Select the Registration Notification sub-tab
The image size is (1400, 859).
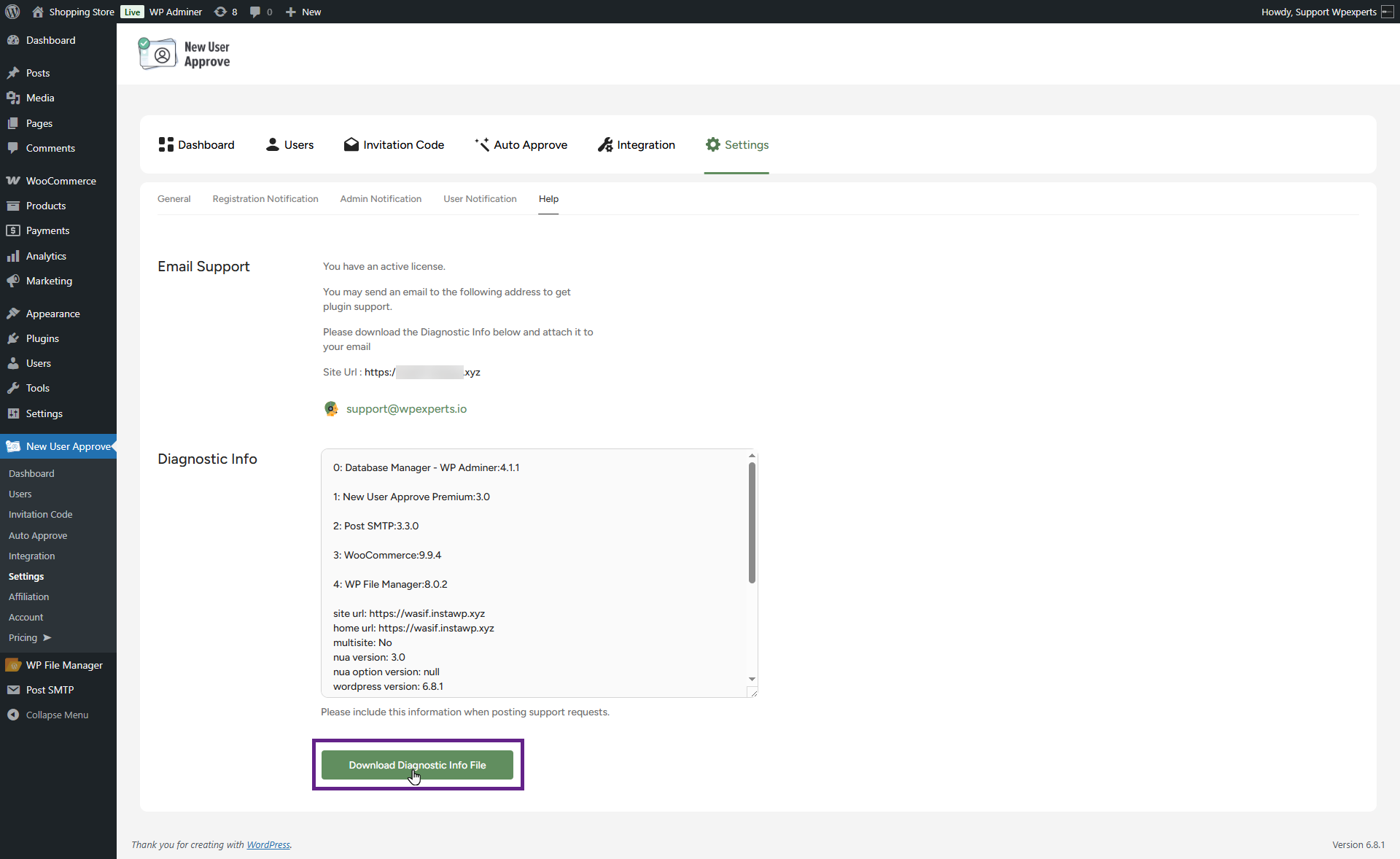point(265,198)
